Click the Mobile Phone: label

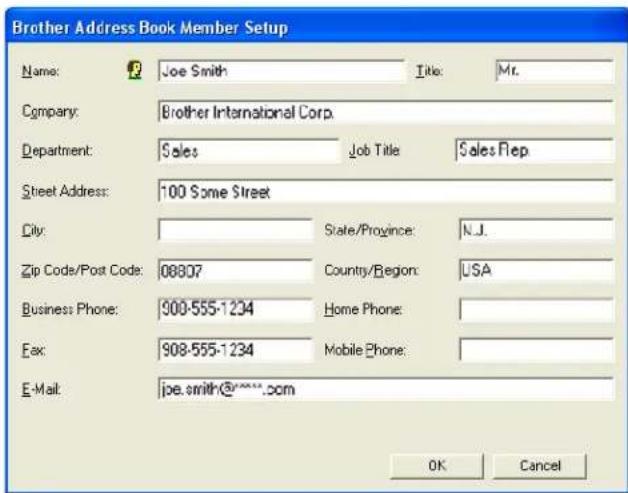pos(365,350)
